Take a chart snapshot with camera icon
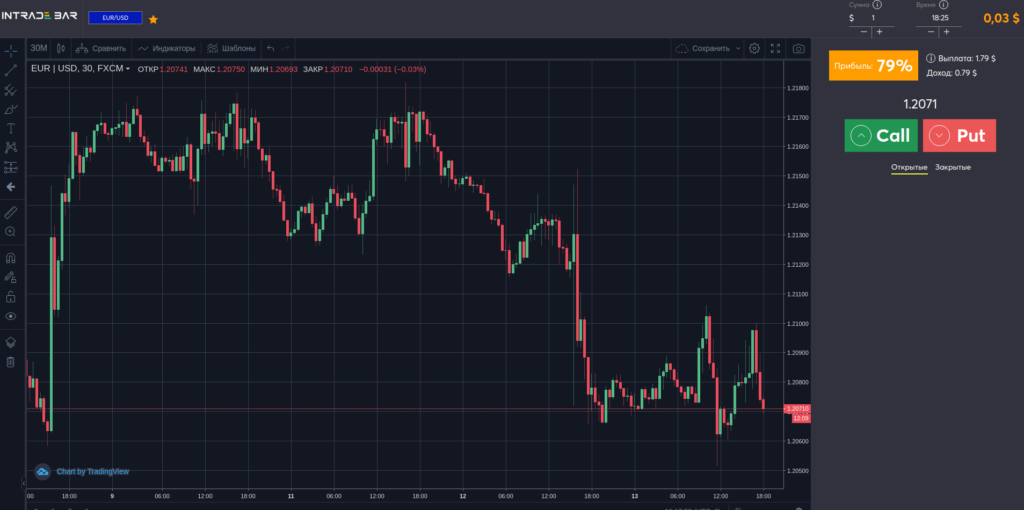 [x=798, y=48]
